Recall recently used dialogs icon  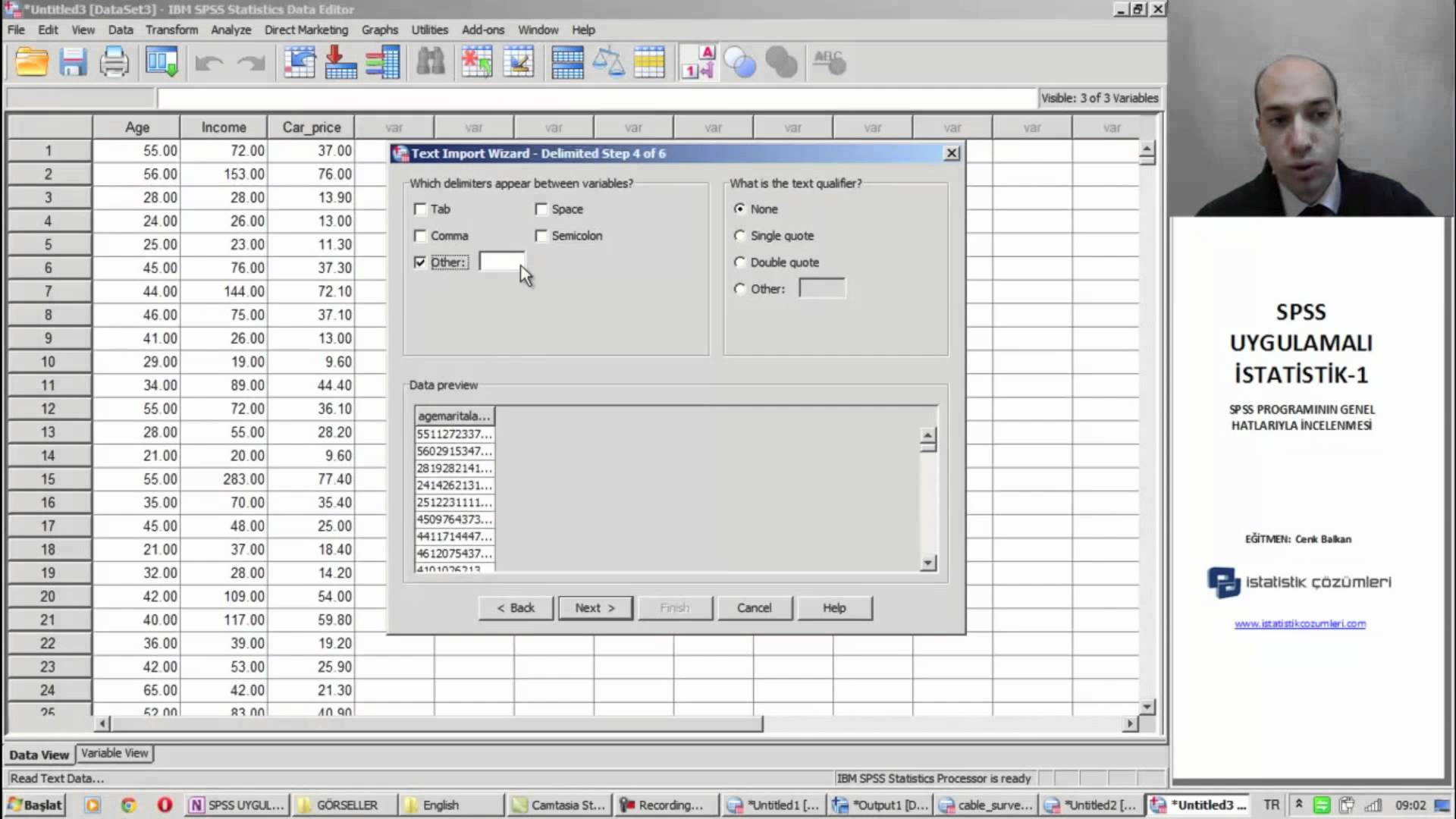pyautogui.click(x=162, y=62)
